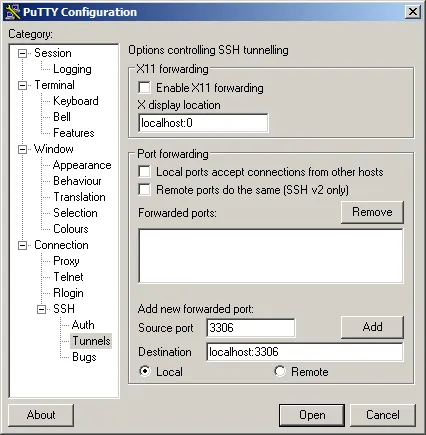Check Remote ports do the same option
Image resolution: width=426 pixels, height=435 pixels.
[144, 190]
